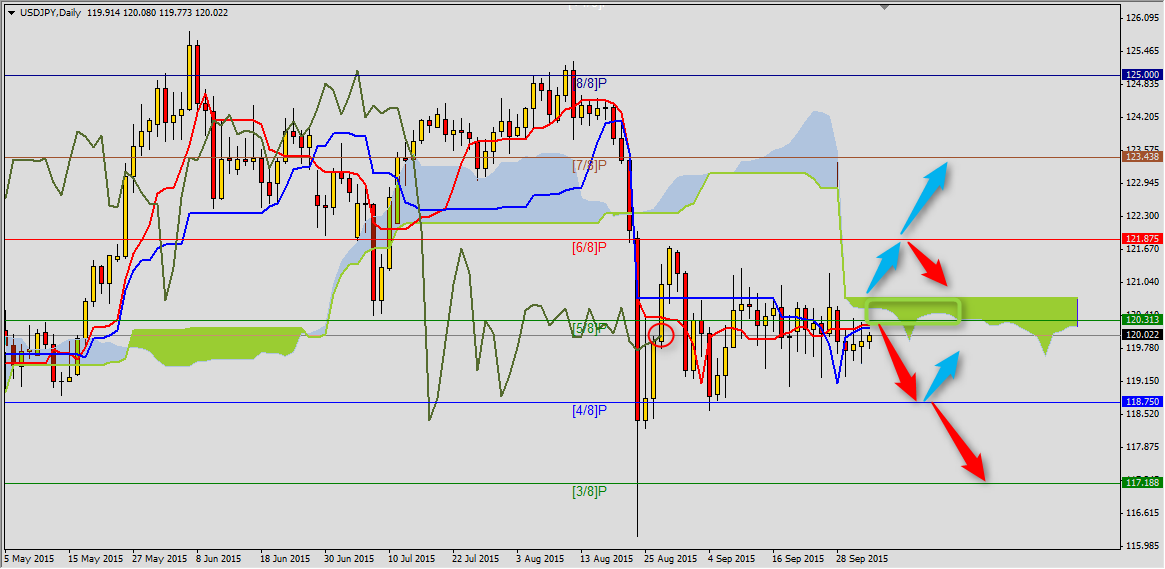Viewport: 1165px width, 569px height.
Task: Click the 123.438 brown price tag
Action: coord(1142,157)
